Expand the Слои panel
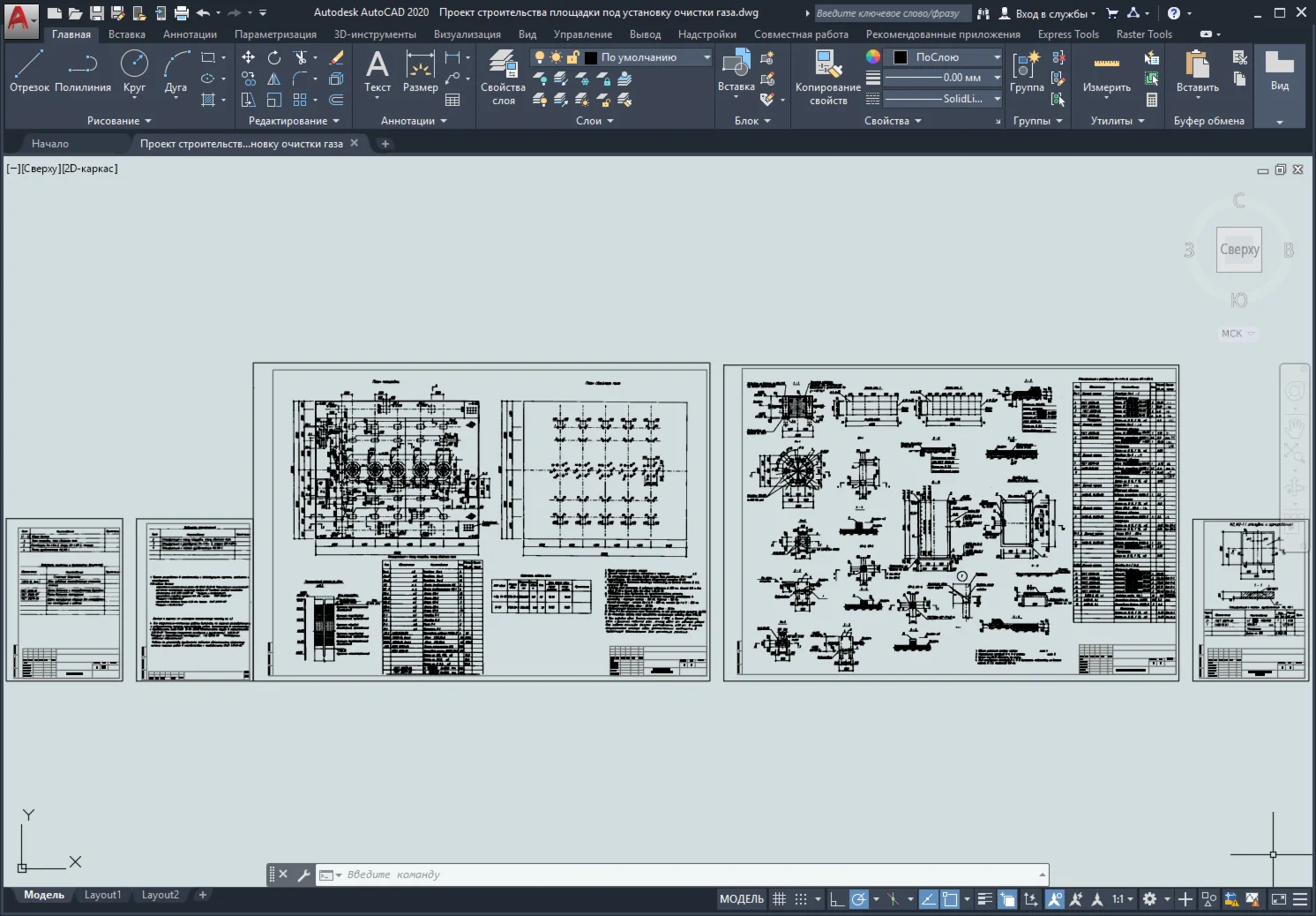 click(x=594, y=121)
